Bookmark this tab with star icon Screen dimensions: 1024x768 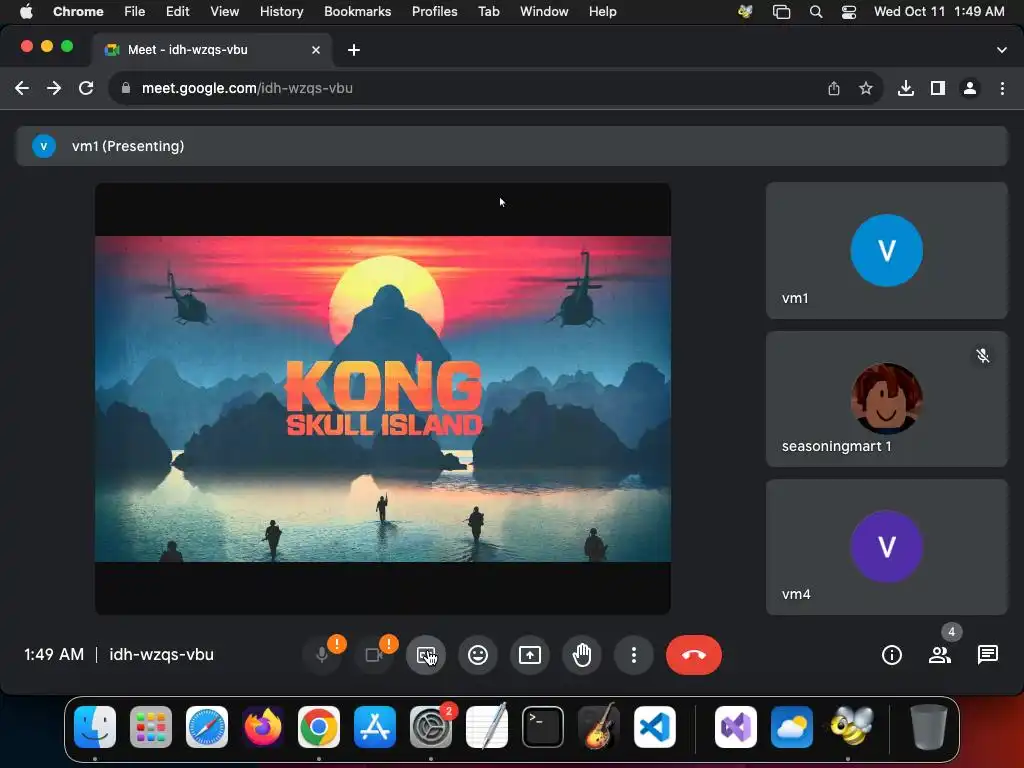(866, 88)
